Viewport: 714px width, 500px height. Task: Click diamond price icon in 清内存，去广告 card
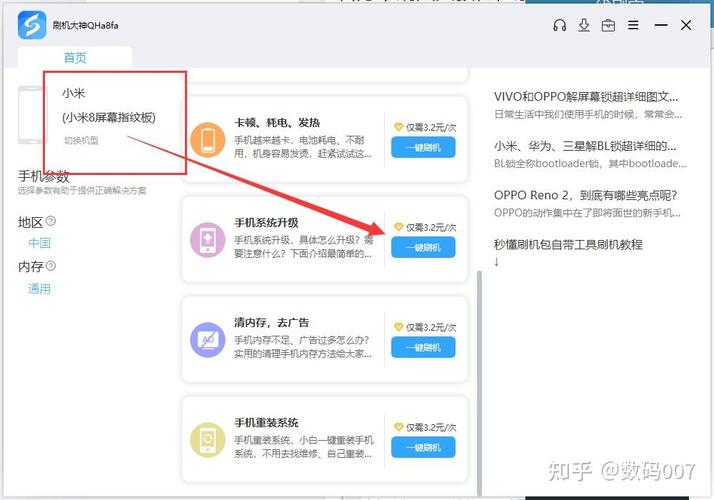click(398, 327)
